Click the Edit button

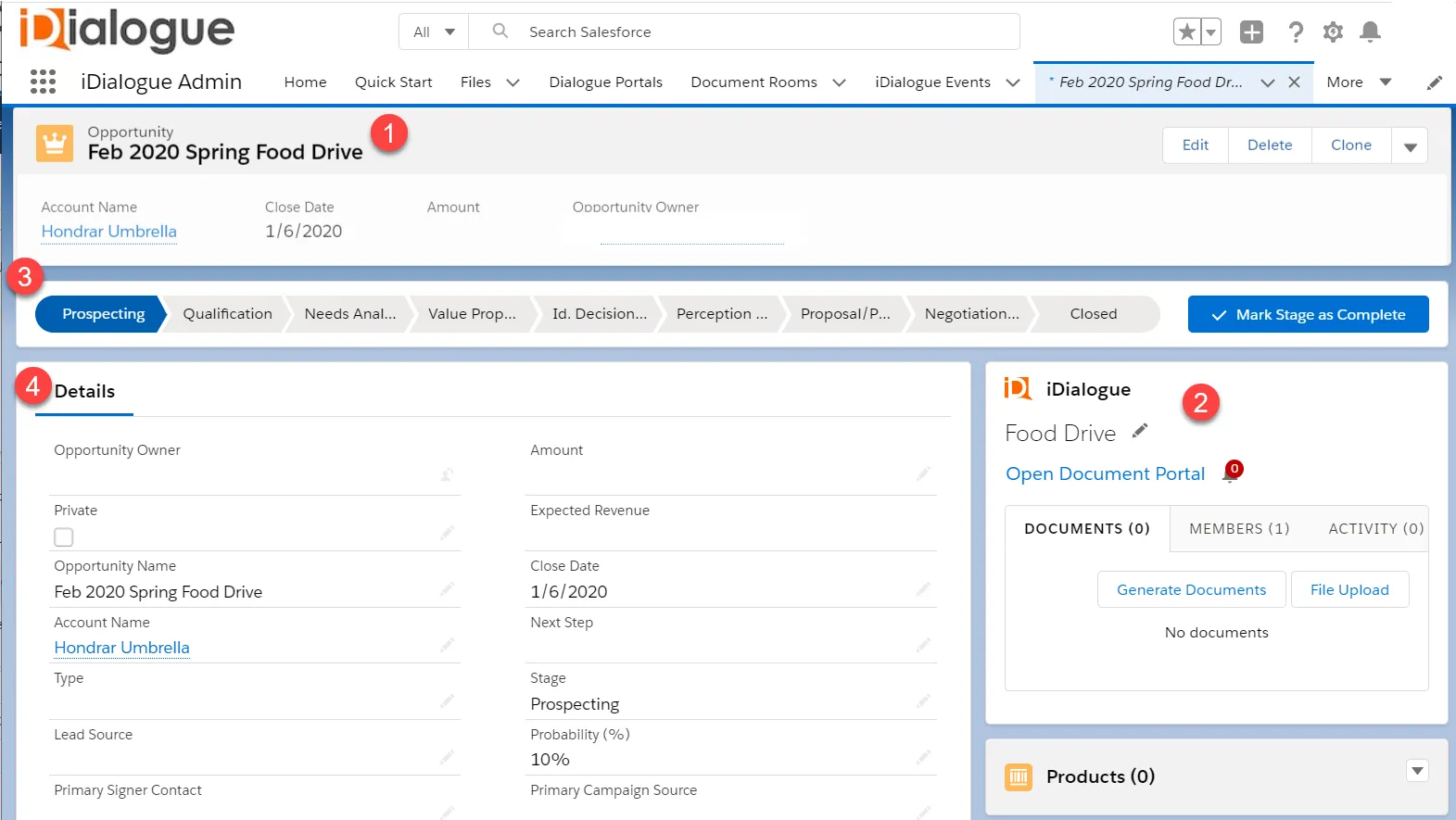[x=1196, y=145]
